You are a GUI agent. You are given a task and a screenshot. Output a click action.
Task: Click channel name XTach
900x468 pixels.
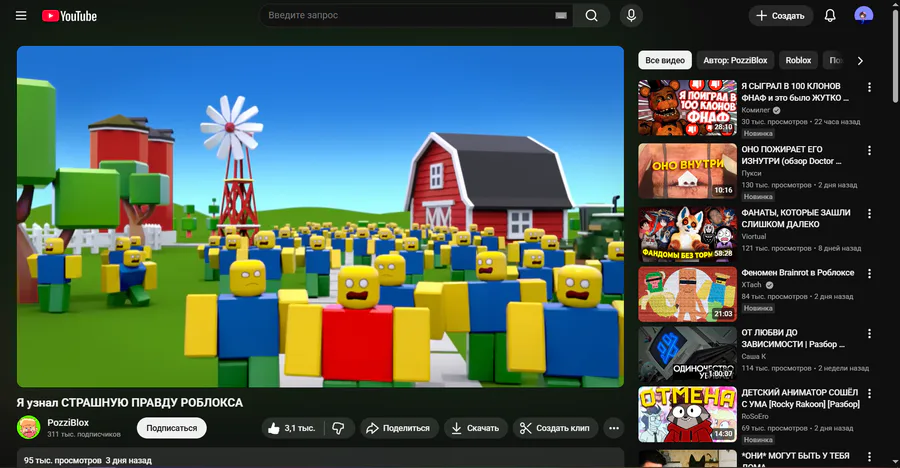[x=751, y=285]
